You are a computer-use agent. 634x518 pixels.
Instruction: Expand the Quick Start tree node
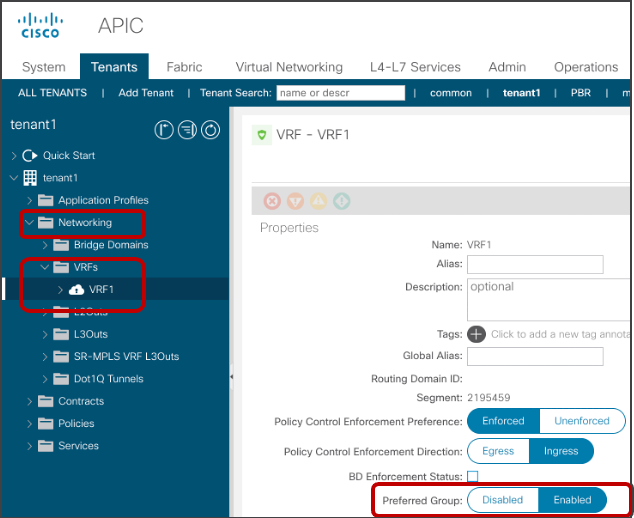pos(14,155)
